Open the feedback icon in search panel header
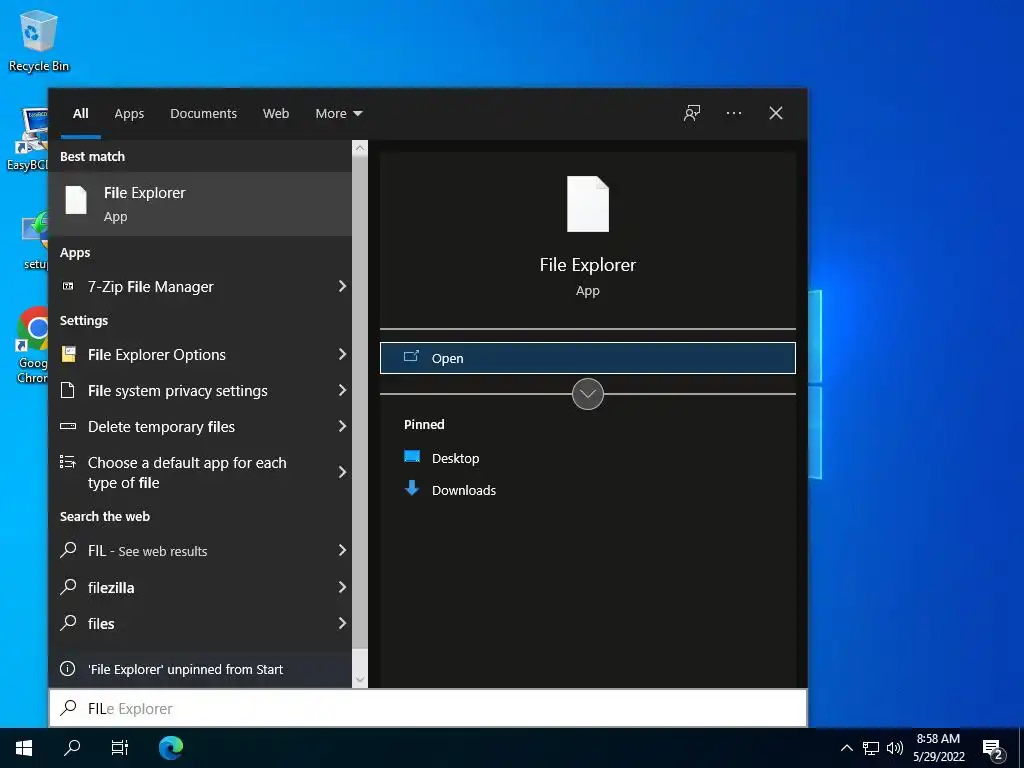 (x=692, y=113)
